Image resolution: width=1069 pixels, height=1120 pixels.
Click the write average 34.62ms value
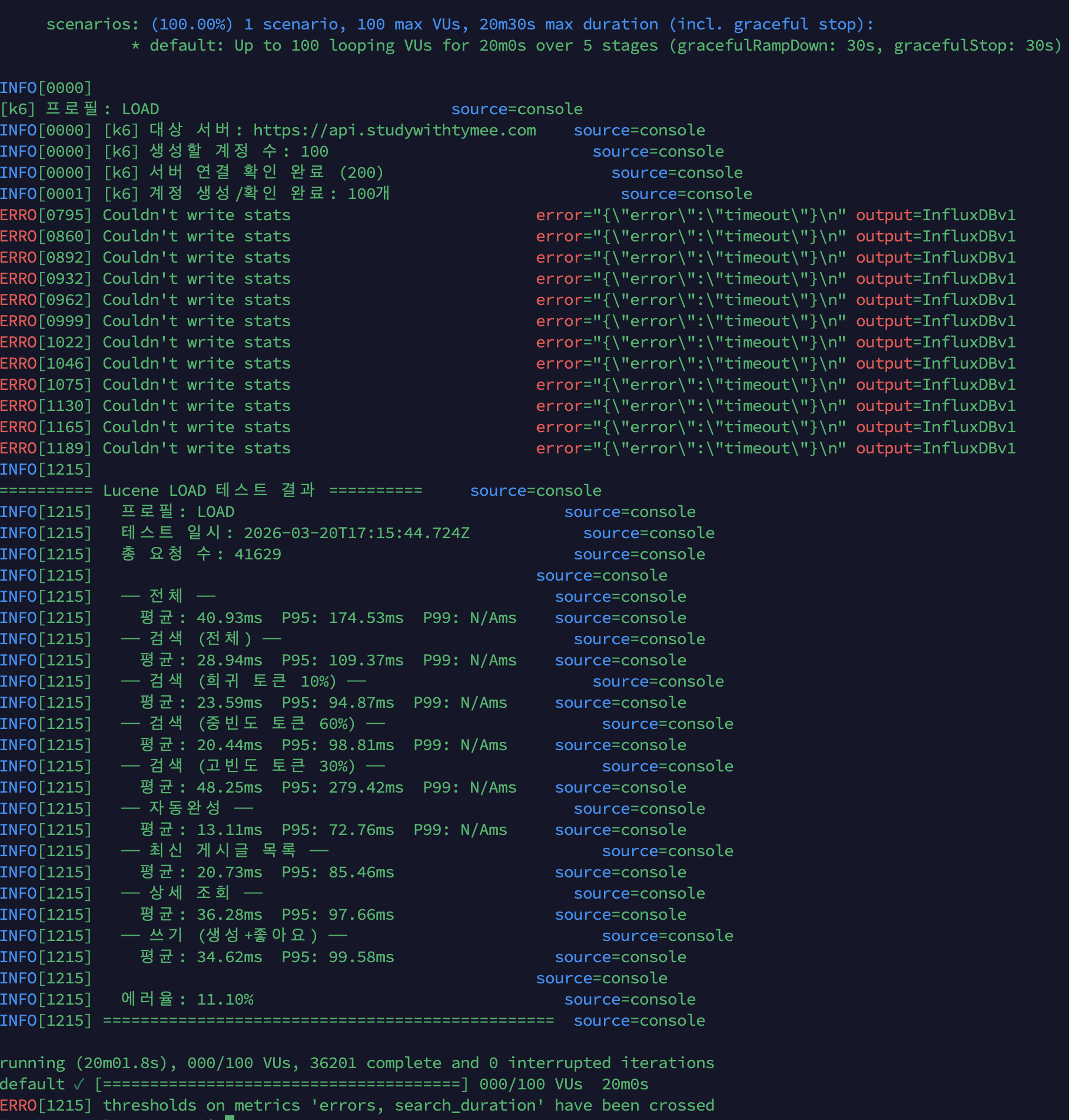(x=230, y=957)
